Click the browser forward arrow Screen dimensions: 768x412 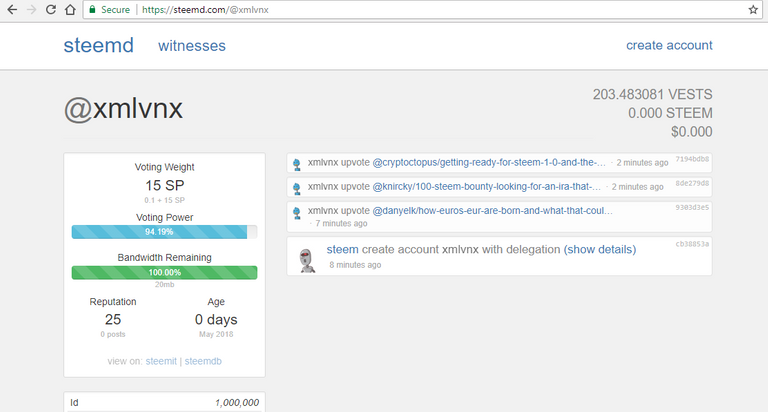point(31,9)
